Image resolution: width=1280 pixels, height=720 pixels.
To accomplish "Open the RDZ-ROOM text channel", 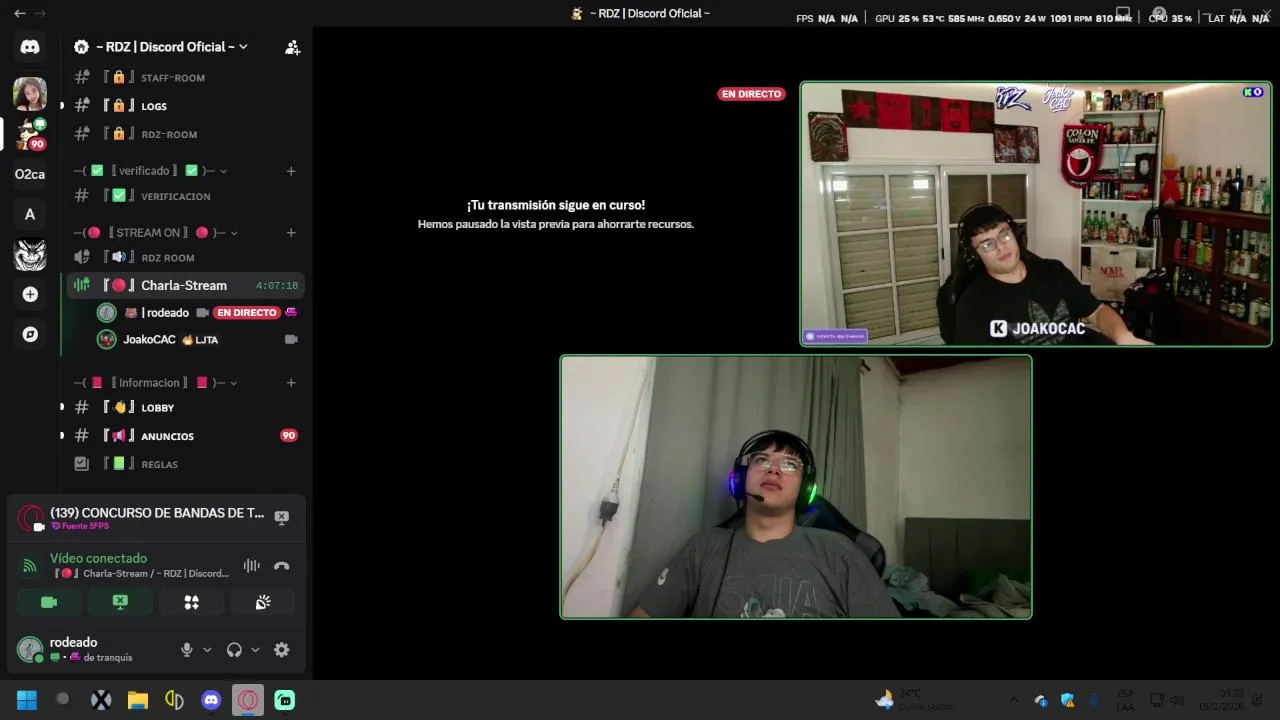I will (x=185, y=134).
